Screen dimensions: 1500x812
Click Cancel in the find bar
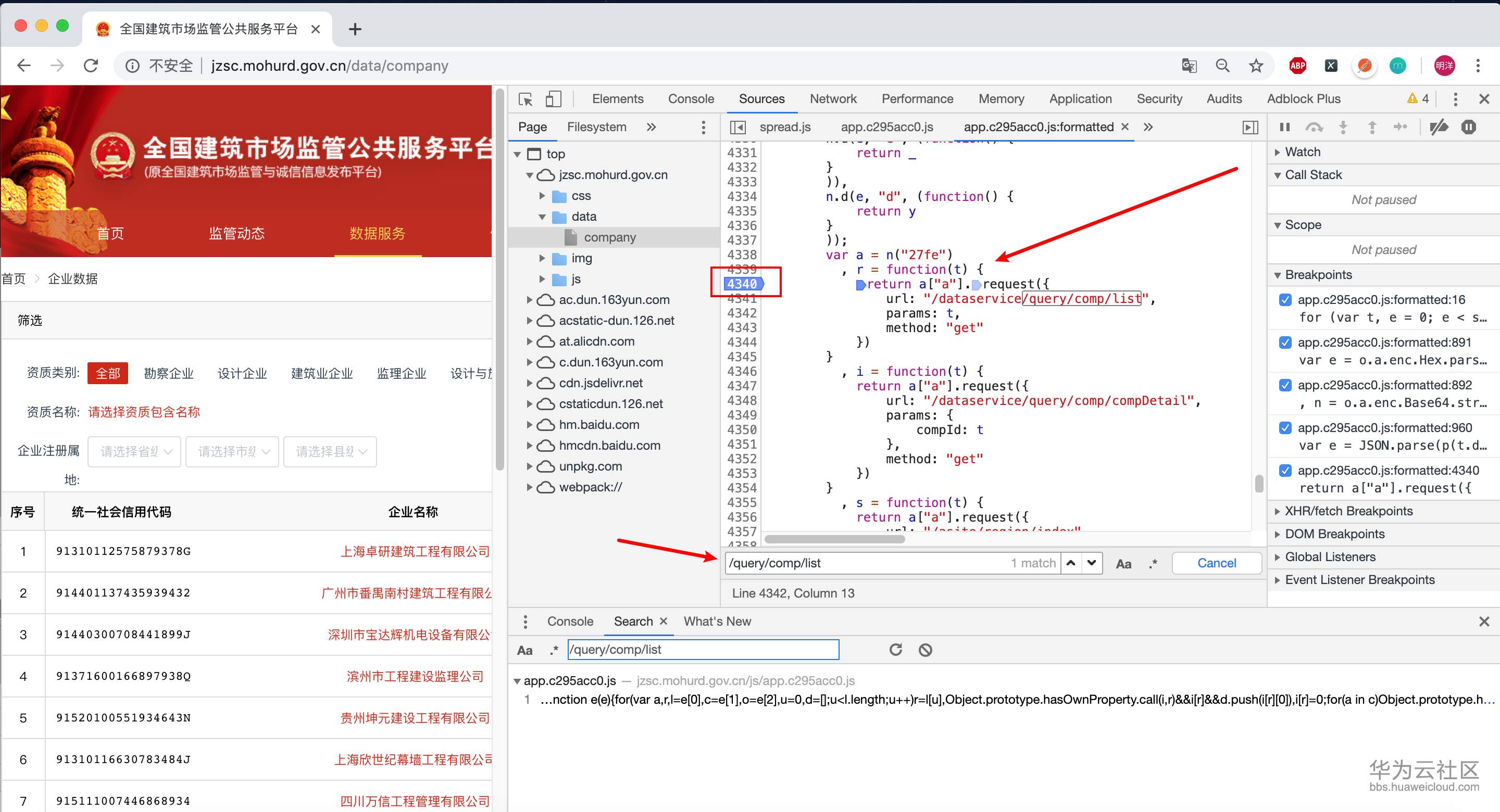(1217, 563)
